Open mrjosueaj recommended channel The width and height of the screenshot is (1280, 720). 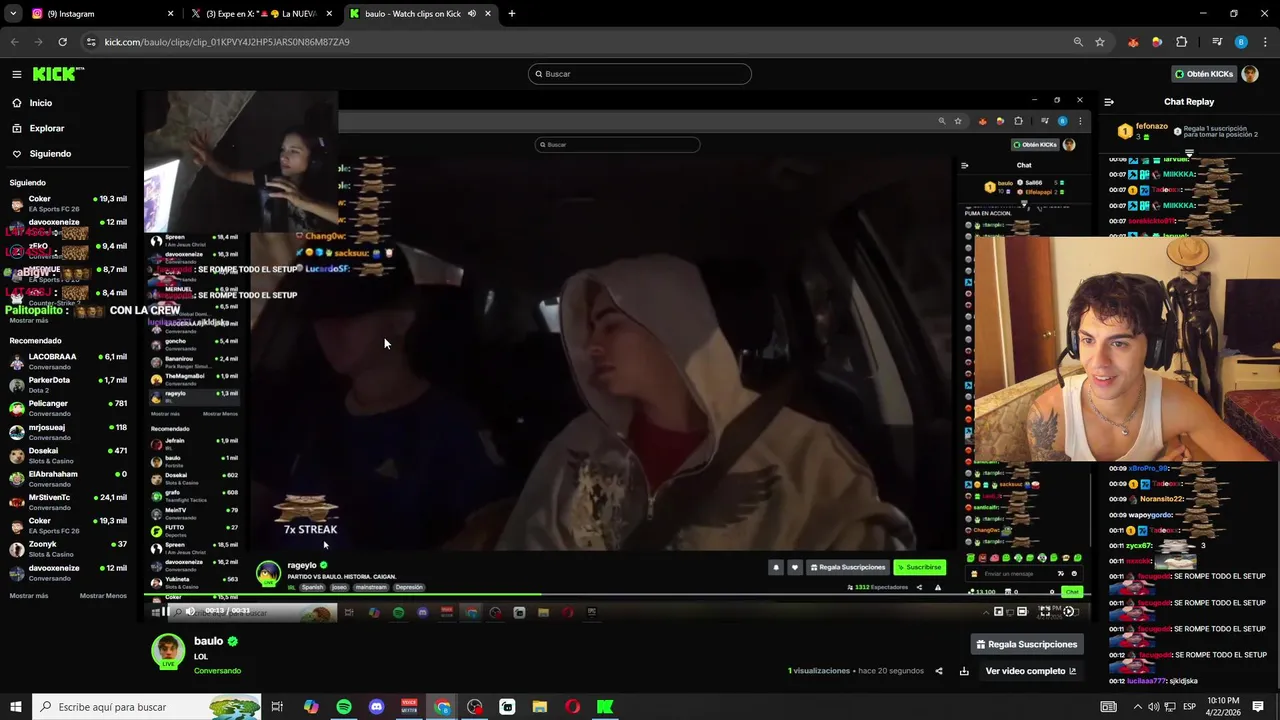click(x=68, y=432)
